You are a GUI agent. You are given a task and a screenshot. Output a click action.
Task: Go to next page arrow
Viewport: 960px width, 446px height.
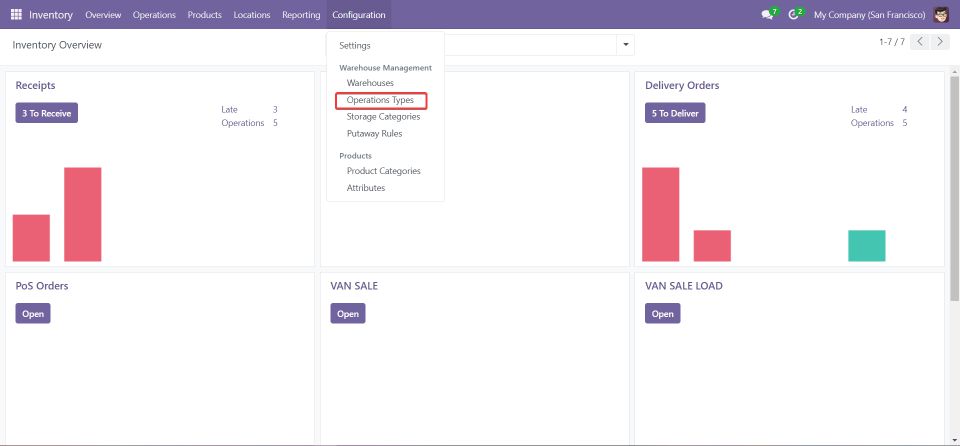tap(942, 42)
